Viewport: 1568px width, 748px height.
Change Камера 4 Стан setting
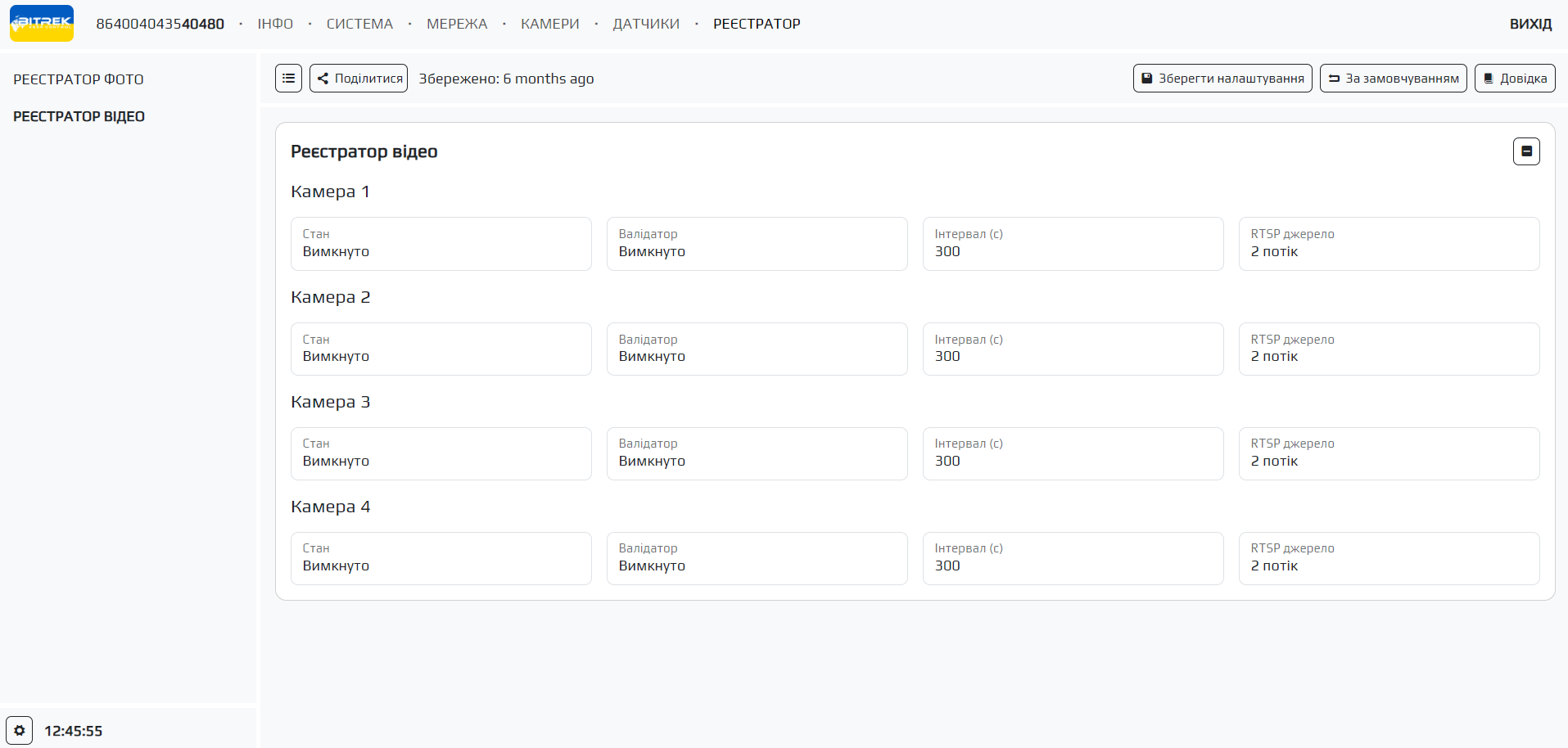[x=441, y=559]
